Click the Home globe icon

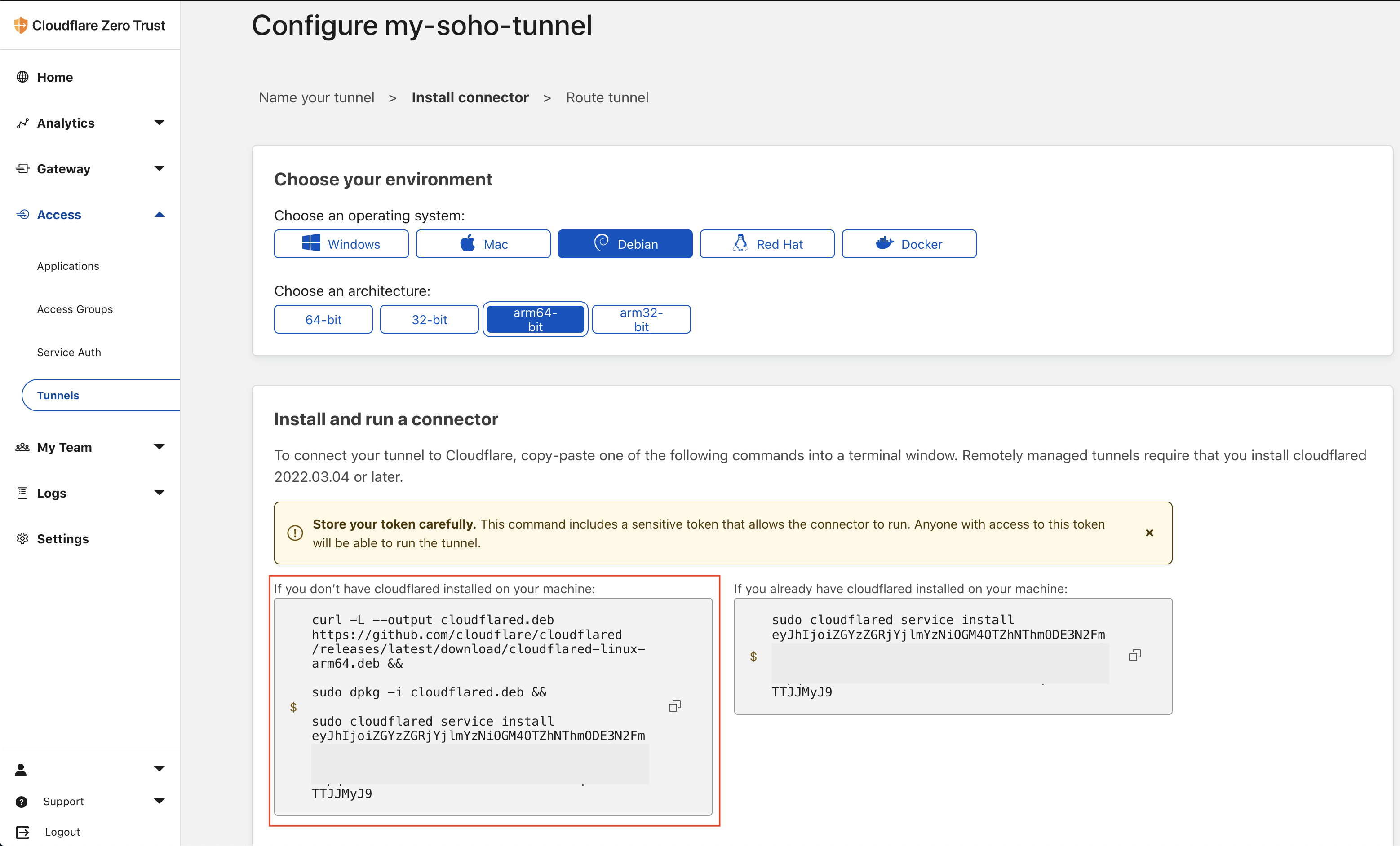(x=22, y=77)
